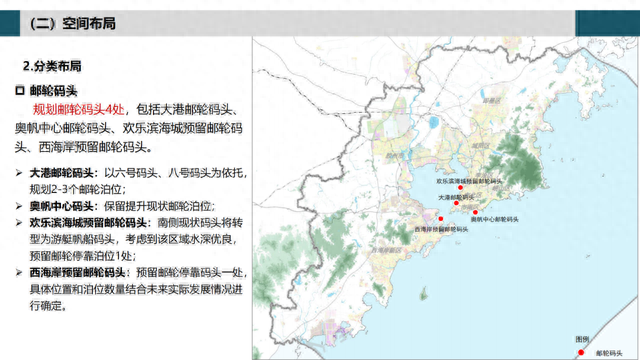Click the 西海岸预留邮轮码头 red marker
Screen dimensions: 640x360
[x=440, y=219]
